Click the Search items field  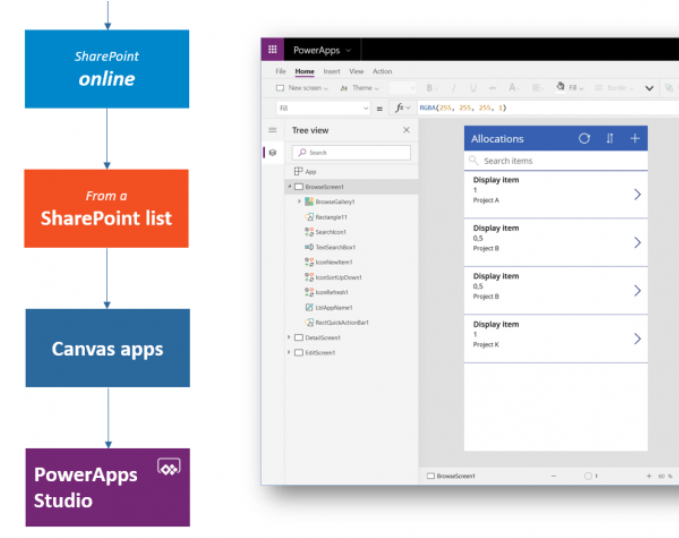(x=556, y=161)
